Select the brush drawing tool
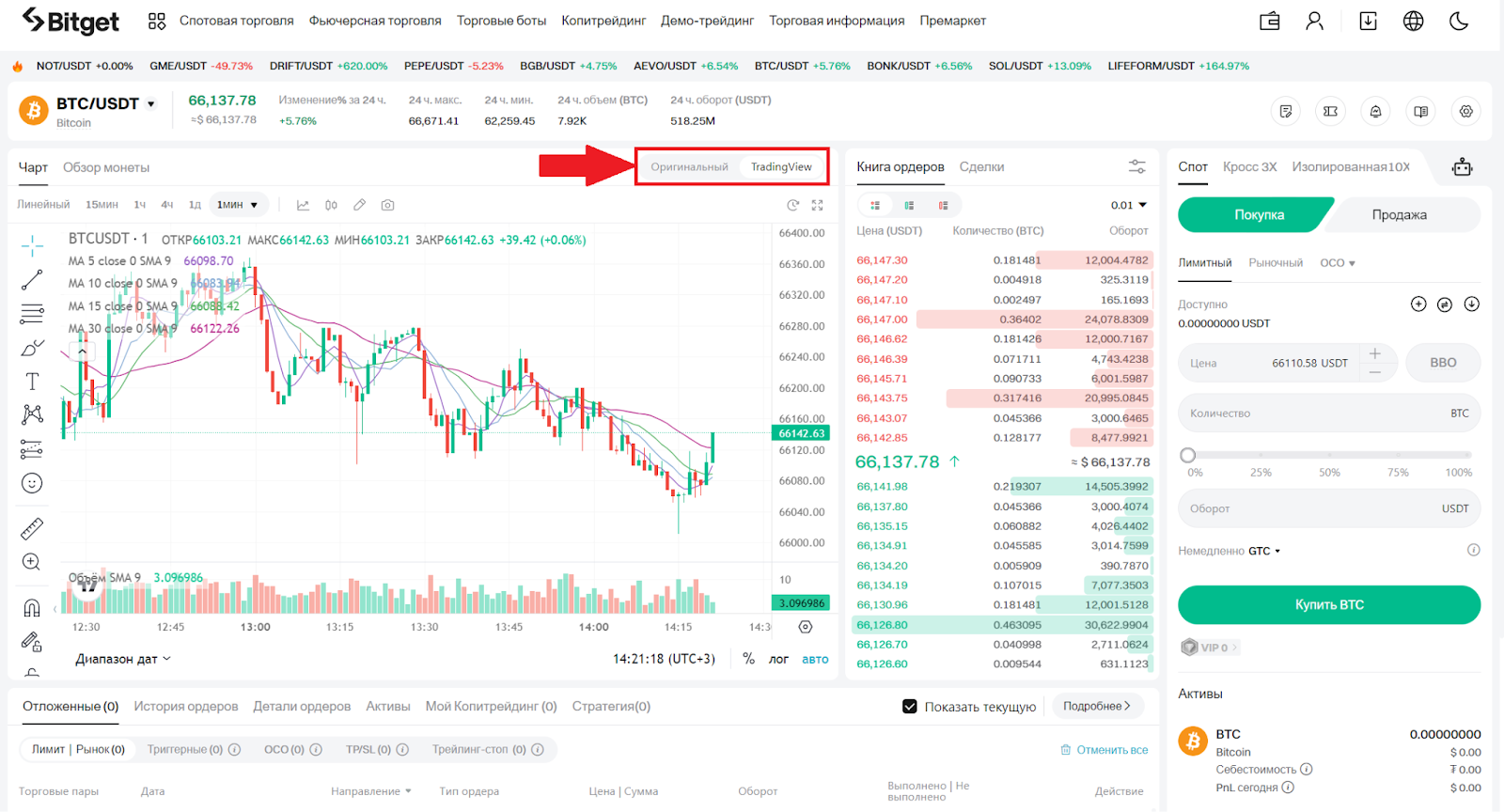The image size is (1504, 812). 32,348
